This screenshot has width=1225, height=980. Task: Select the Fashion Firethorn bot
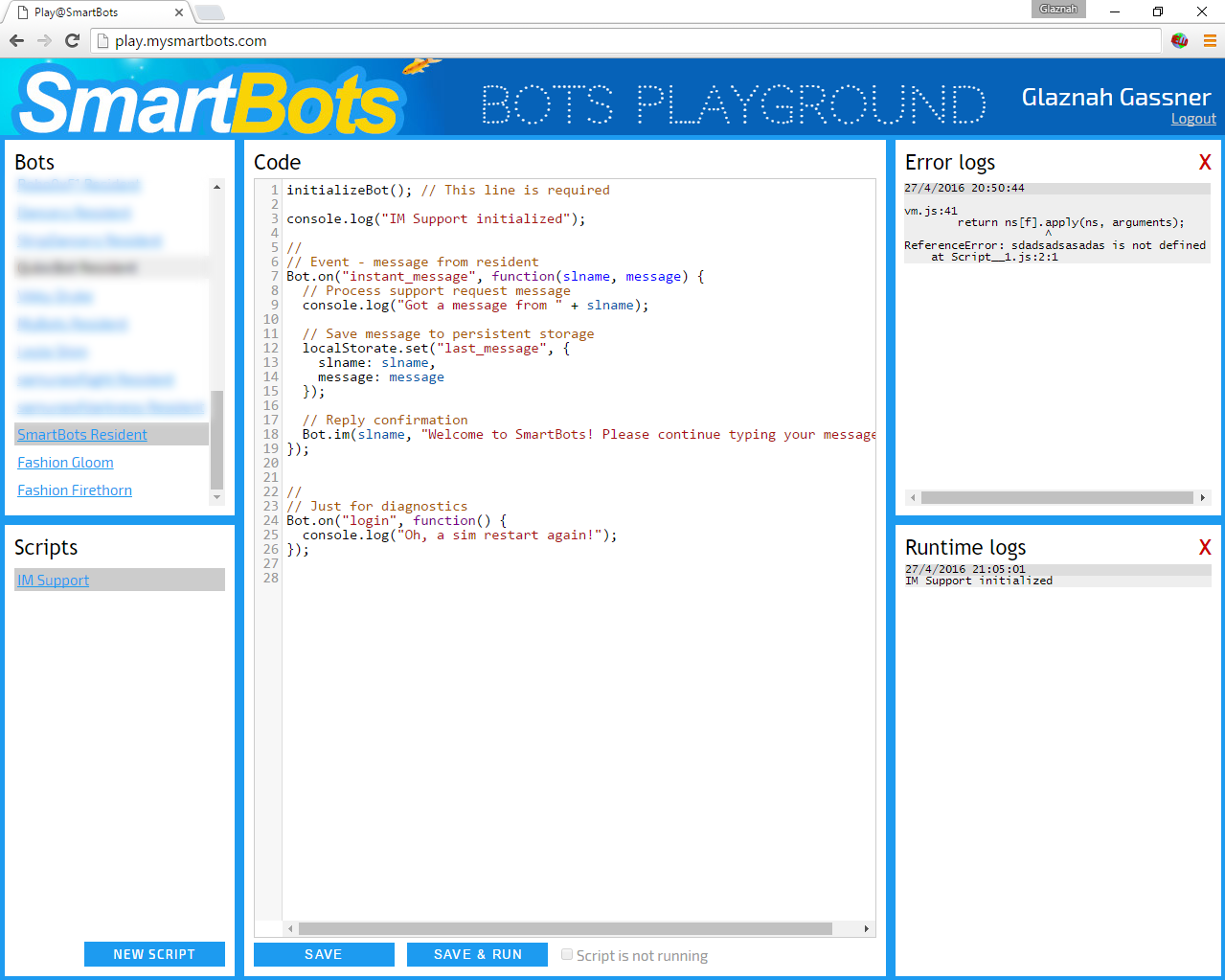[75, 490]
